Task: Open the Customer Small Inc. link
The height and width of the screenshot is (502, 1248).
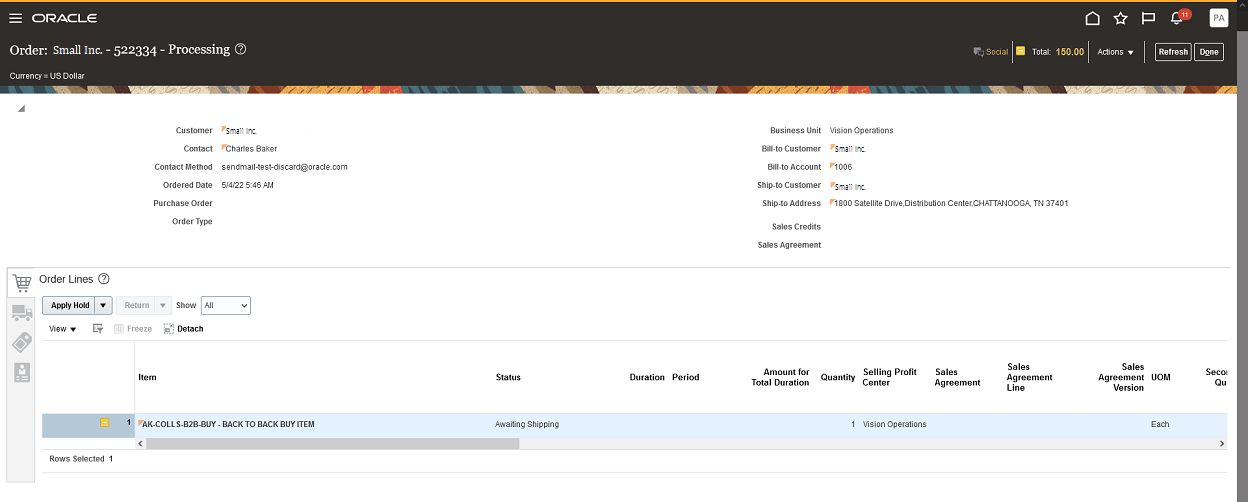Action: (242, 131)
